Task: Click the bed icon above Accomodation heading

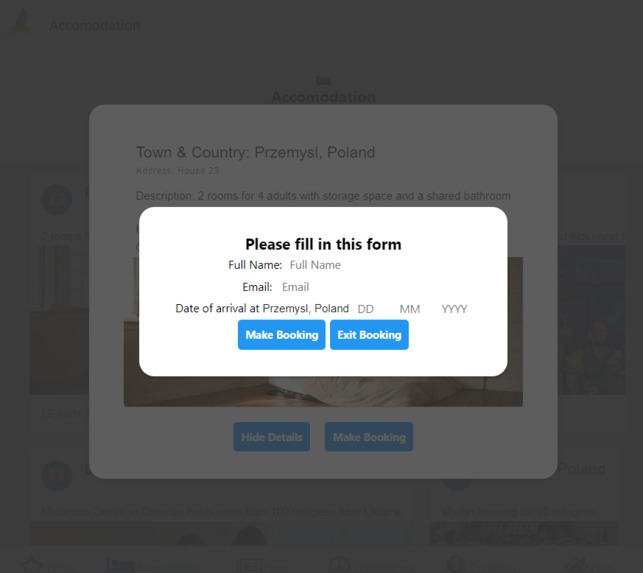Action: click(323, 80)
